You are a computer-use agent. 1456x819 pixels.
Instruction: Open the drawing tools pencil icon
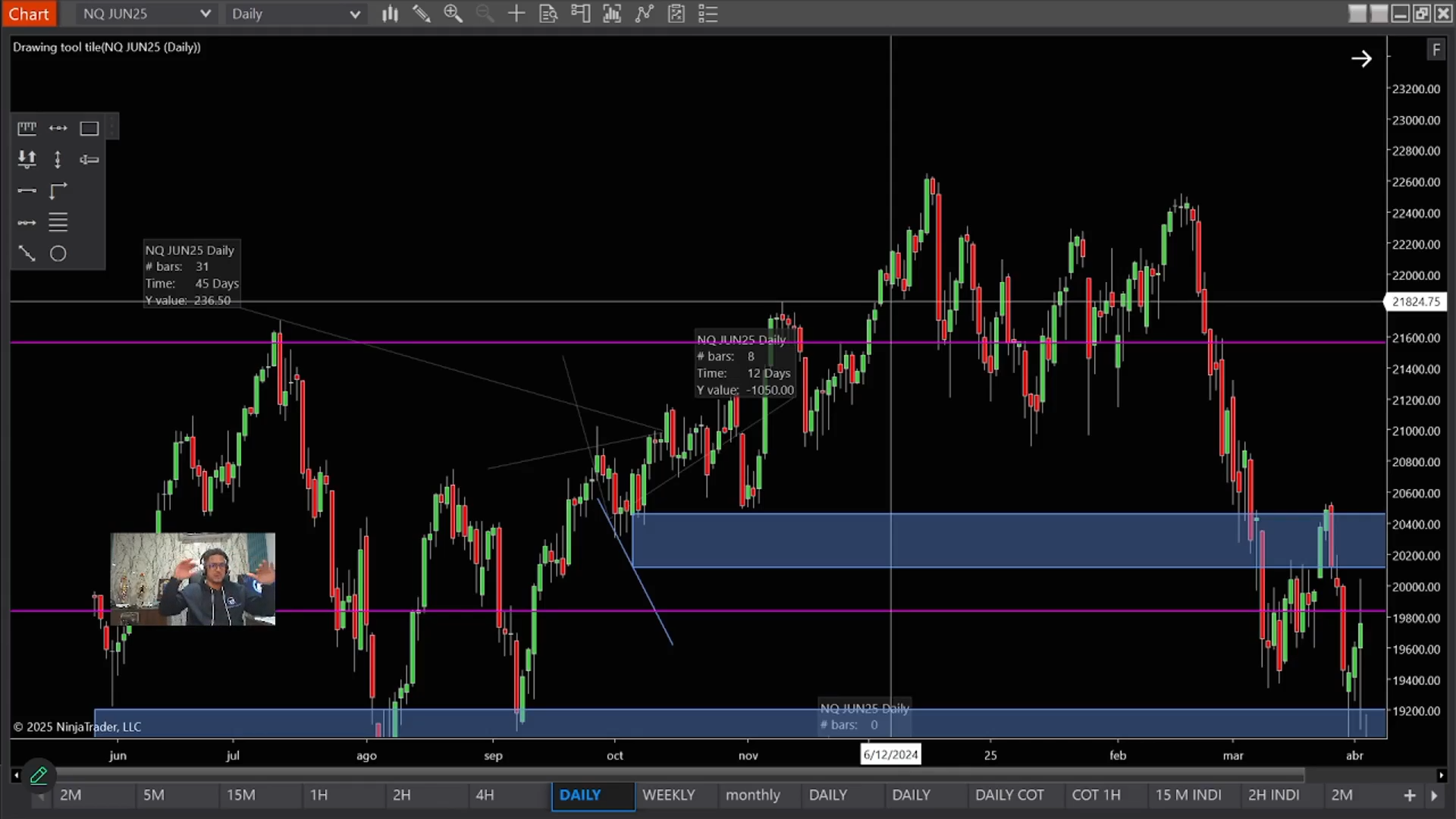(422, 14)
